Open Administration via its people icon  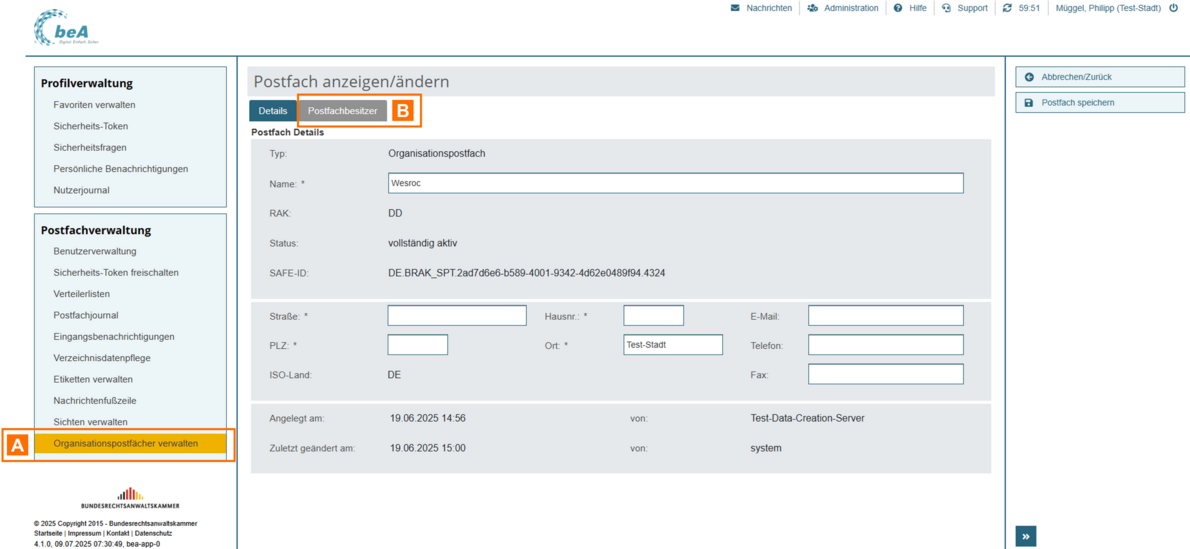[x=812, y=8]
